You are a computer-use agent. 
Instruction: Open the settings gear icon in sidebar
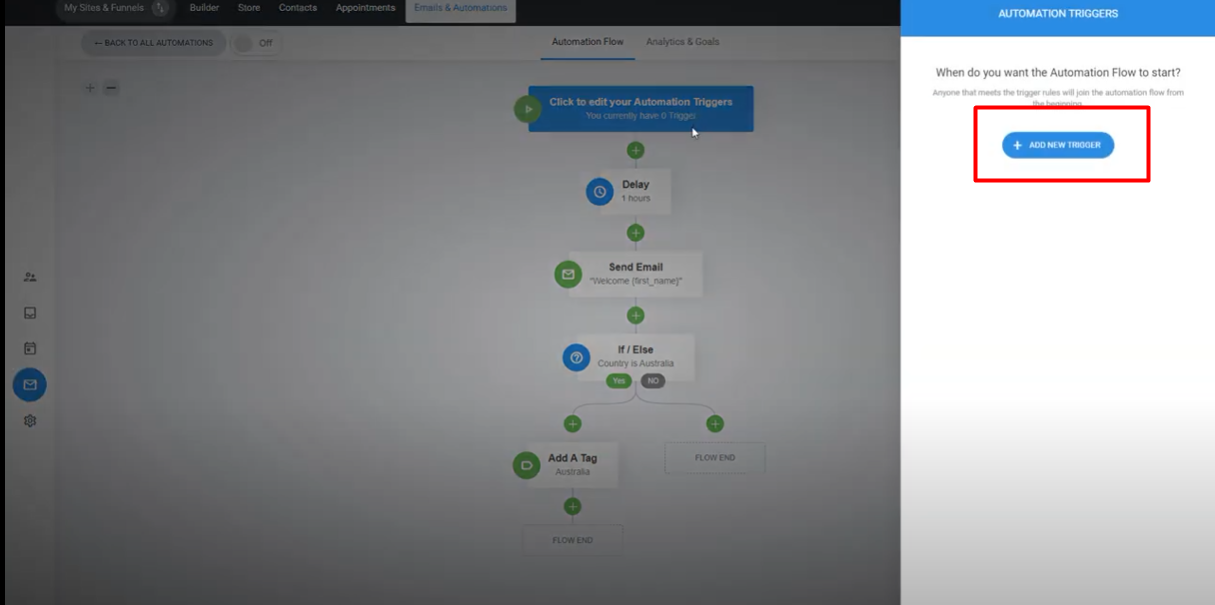pos(30,421)
